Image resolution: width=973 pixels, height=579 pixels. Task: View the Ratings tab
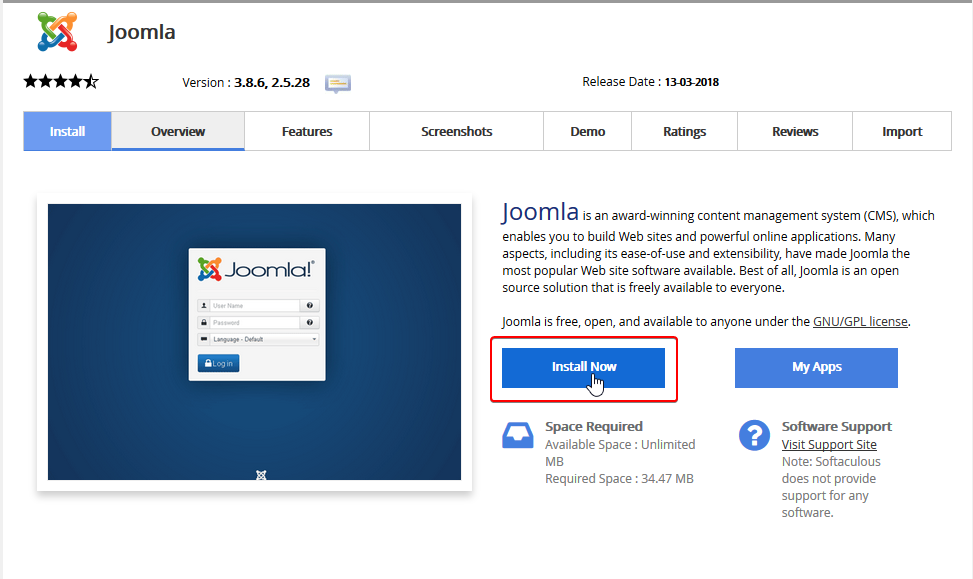pos(684,131)
